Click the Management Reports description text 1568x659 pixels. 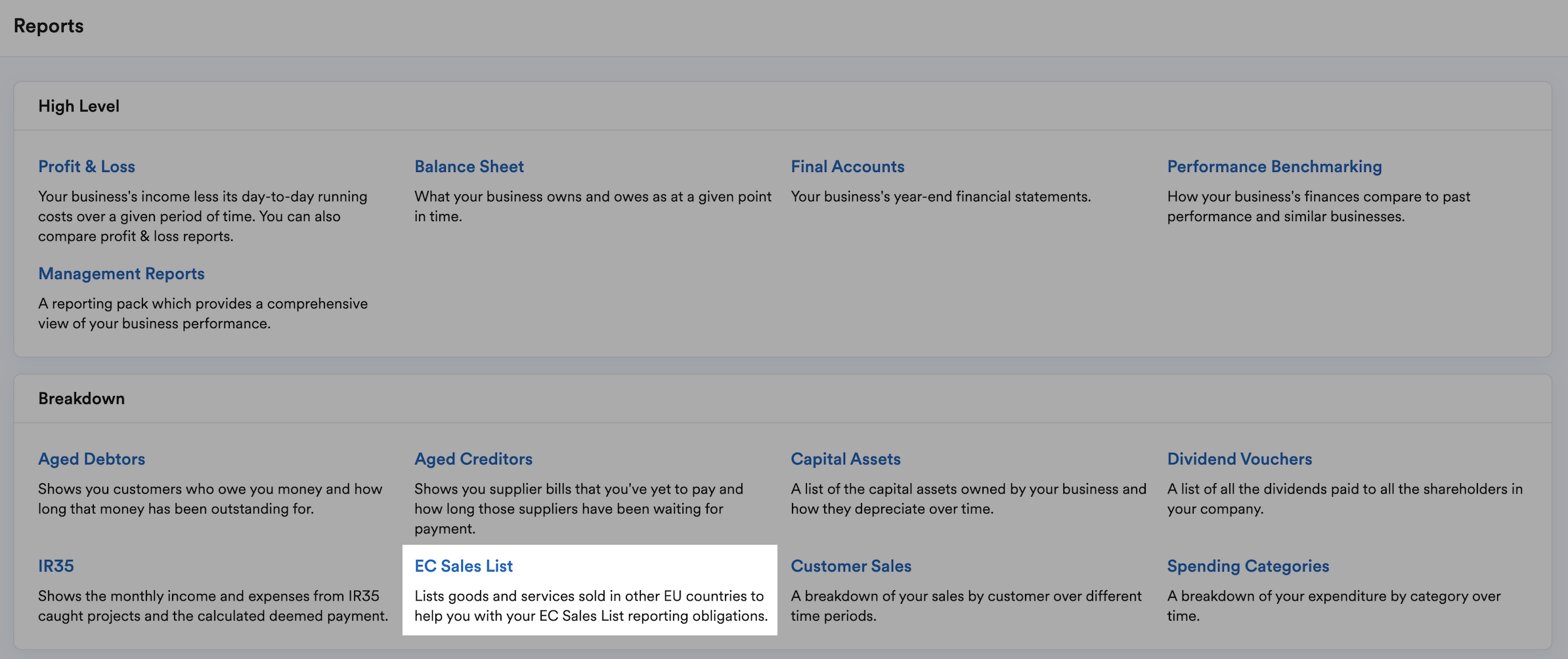pos(203,313)
